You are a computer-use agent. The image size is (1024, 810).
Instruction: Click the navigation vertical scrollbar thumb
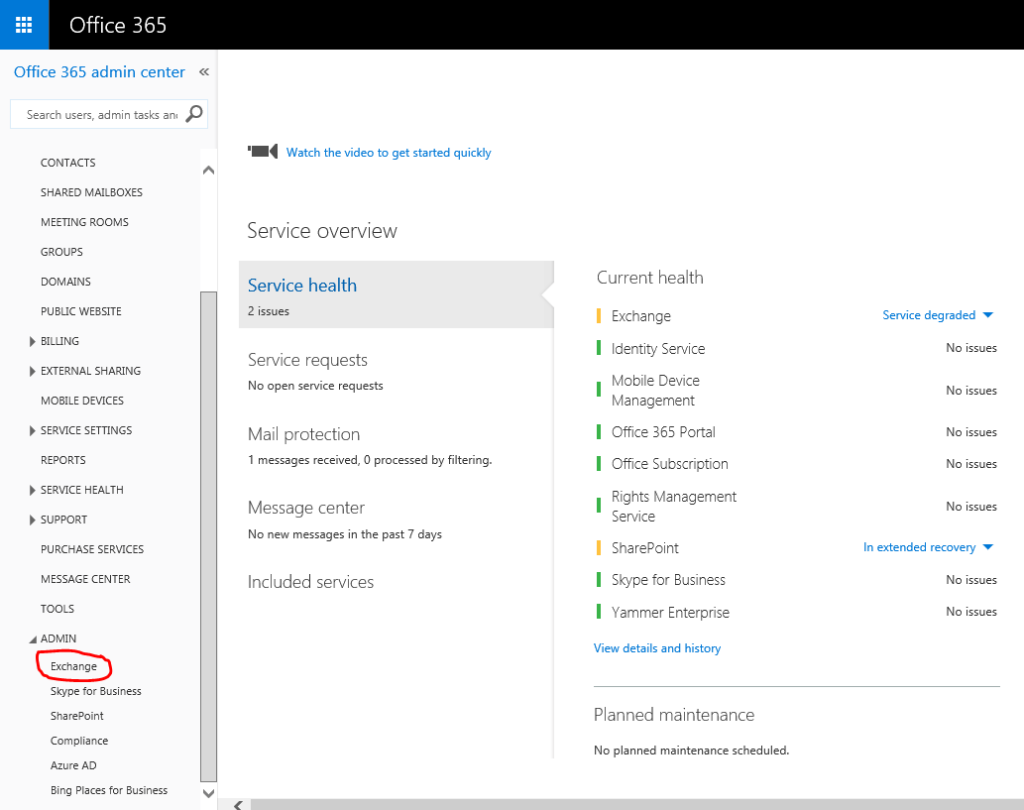click(208, 536)
